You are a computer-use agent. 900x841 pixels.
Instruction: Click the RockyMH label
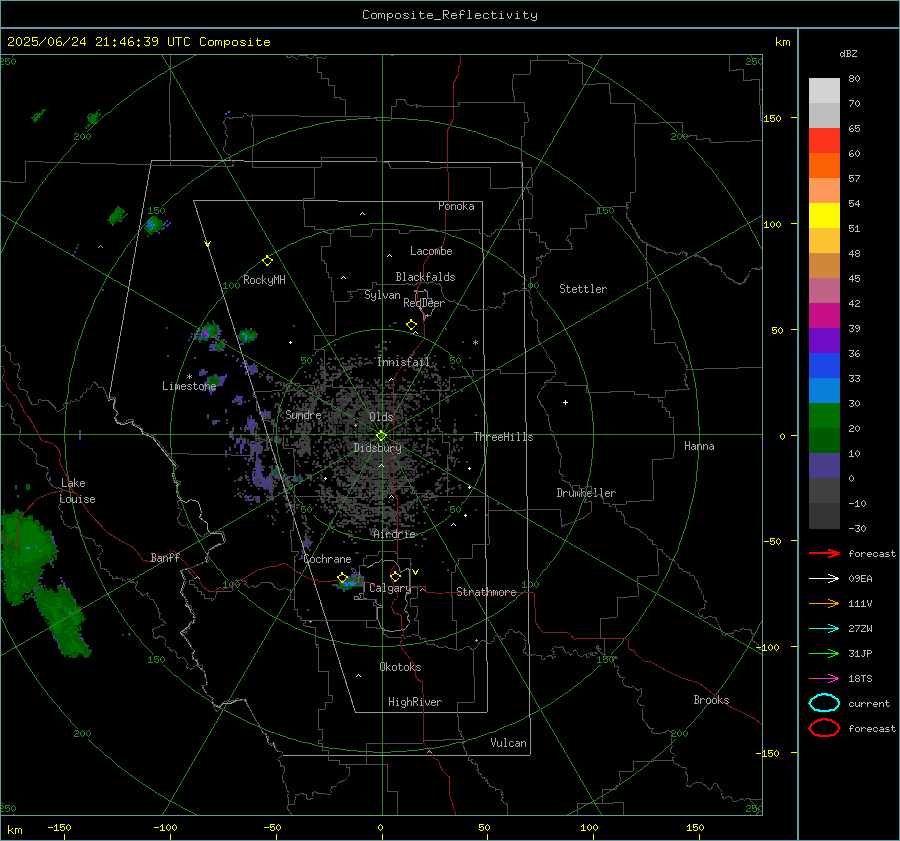click(264, 280)
